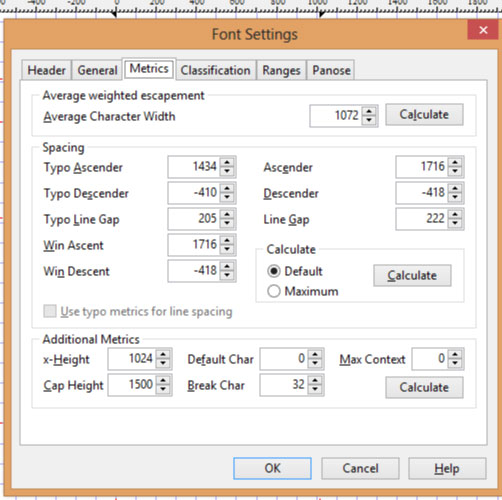Select the Maximum calculate option
This screenshot has width=502, height=500.
point(303,291)
